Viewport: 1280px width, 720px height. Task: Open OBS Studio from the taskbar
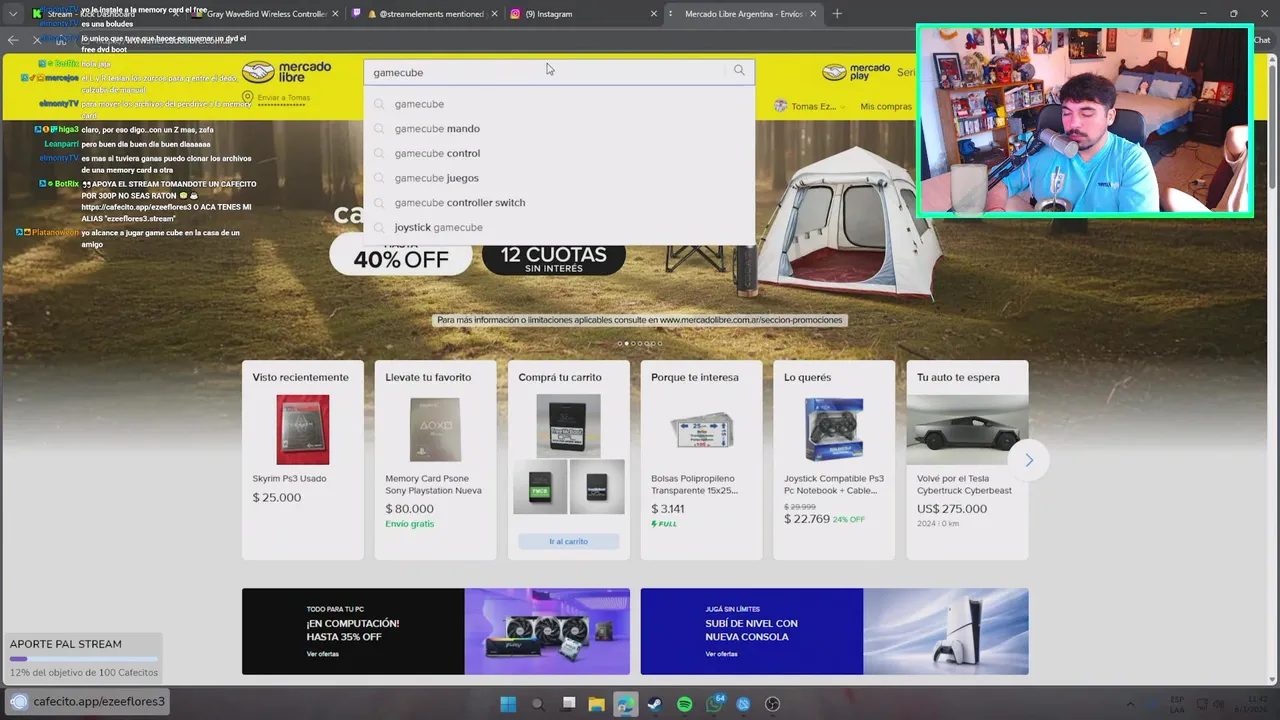click(772, 704)
